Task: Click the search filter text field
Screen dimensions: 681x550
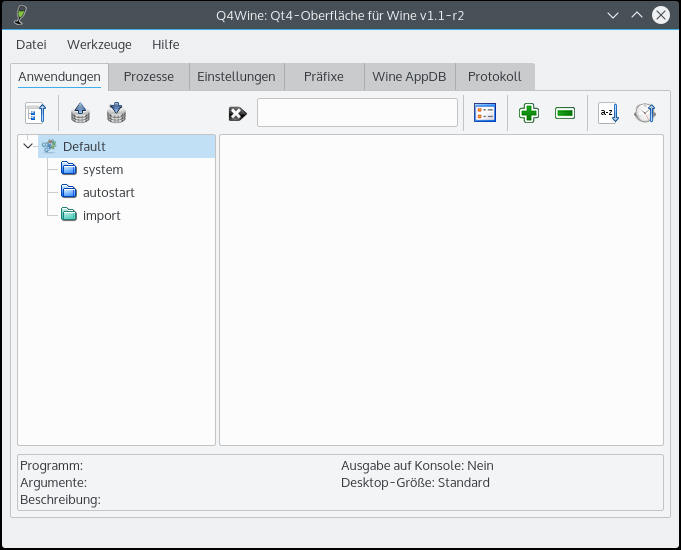Action: [357, 113]
